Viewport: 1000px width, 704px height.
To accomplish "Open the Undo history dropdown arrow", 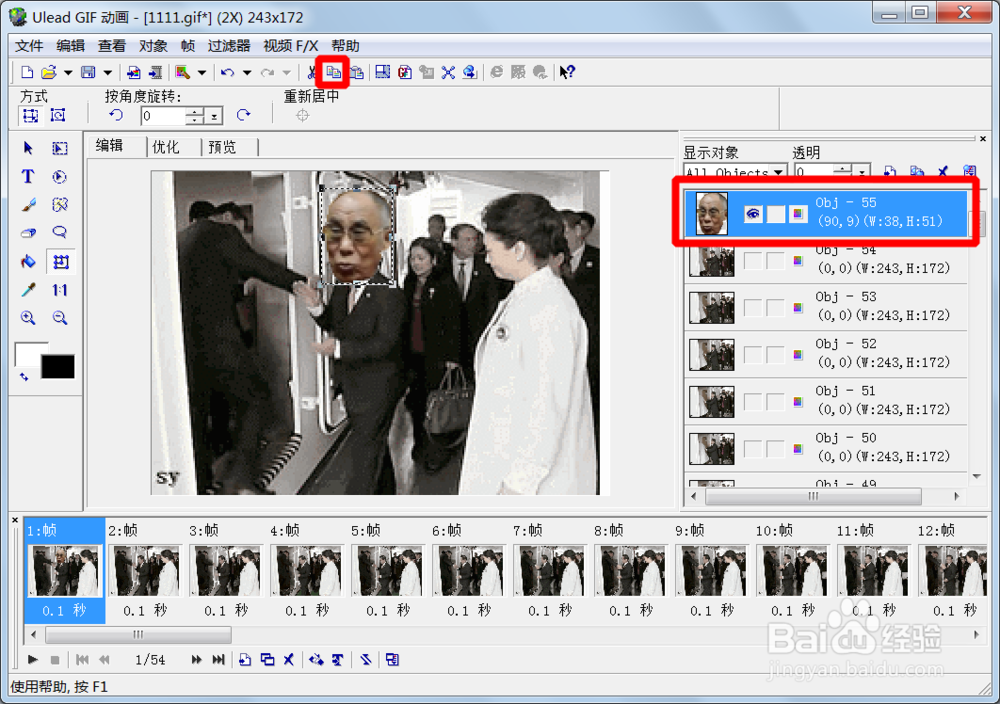I will tap(247, 73).
